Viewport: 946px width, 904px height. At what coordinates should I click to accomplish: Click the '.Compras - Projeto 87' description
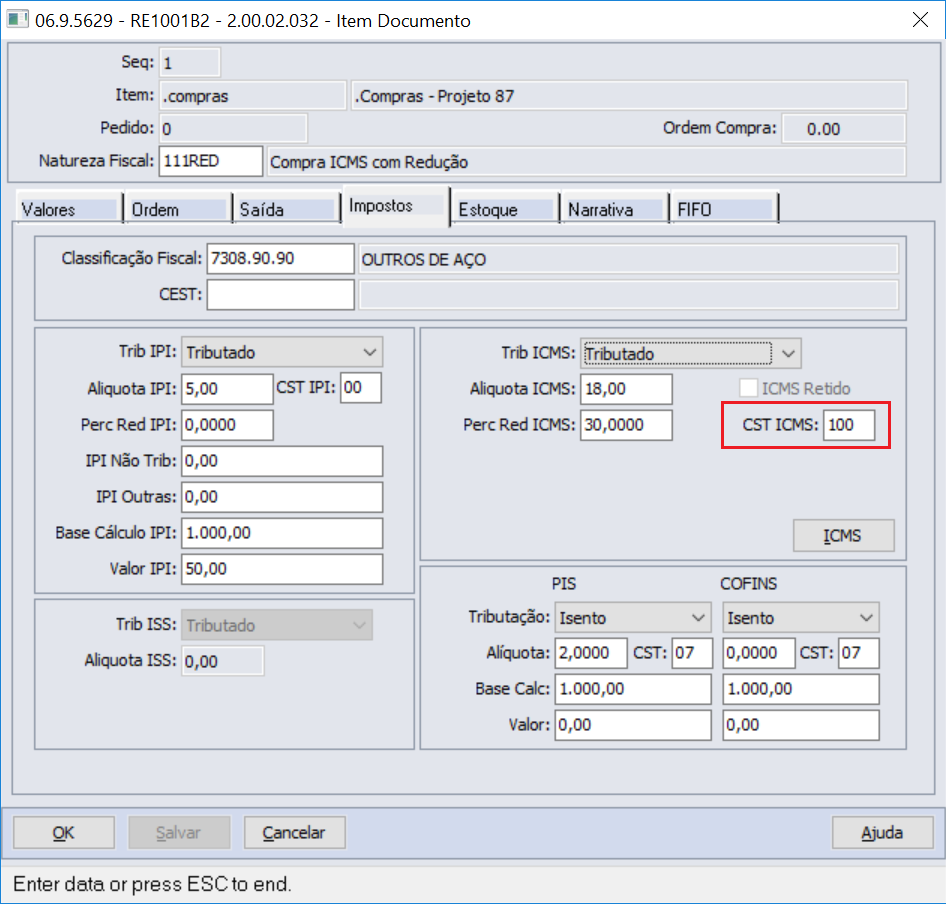pos(434,96)
